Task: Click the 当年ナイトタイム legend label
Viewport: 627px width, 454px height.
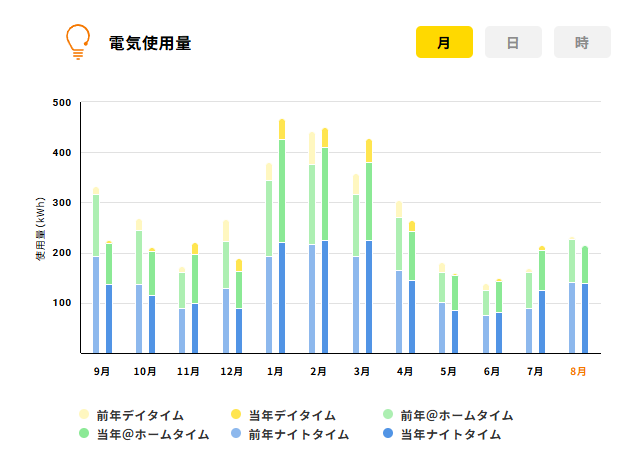Action: (451, 434)
